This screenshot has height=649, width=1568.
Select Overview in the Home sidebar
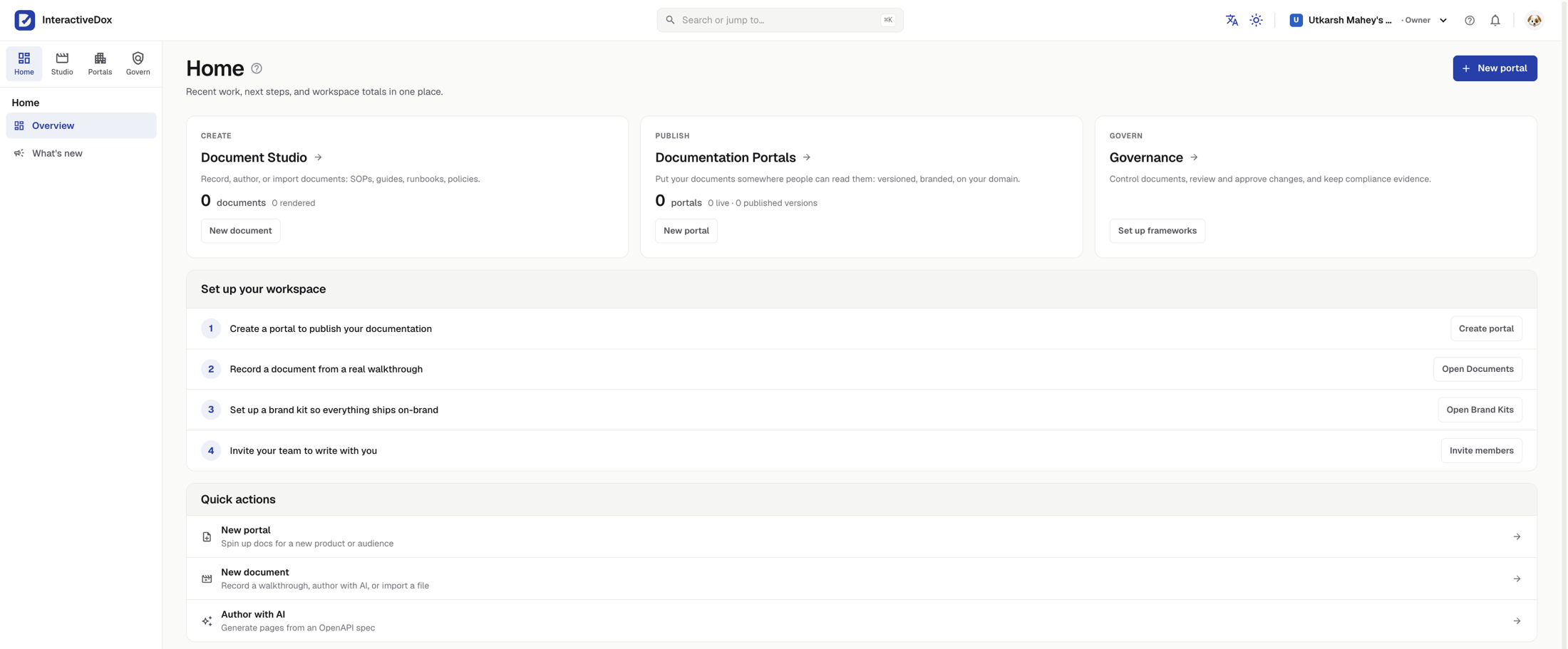81,125
